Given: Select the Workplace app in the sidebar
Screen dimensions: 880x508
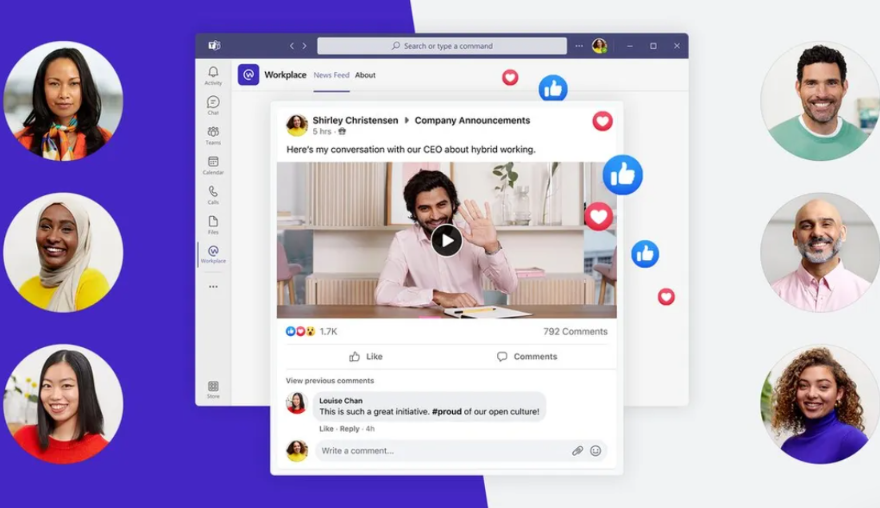Looking at the screenshot, I should (x=213, y=254).
